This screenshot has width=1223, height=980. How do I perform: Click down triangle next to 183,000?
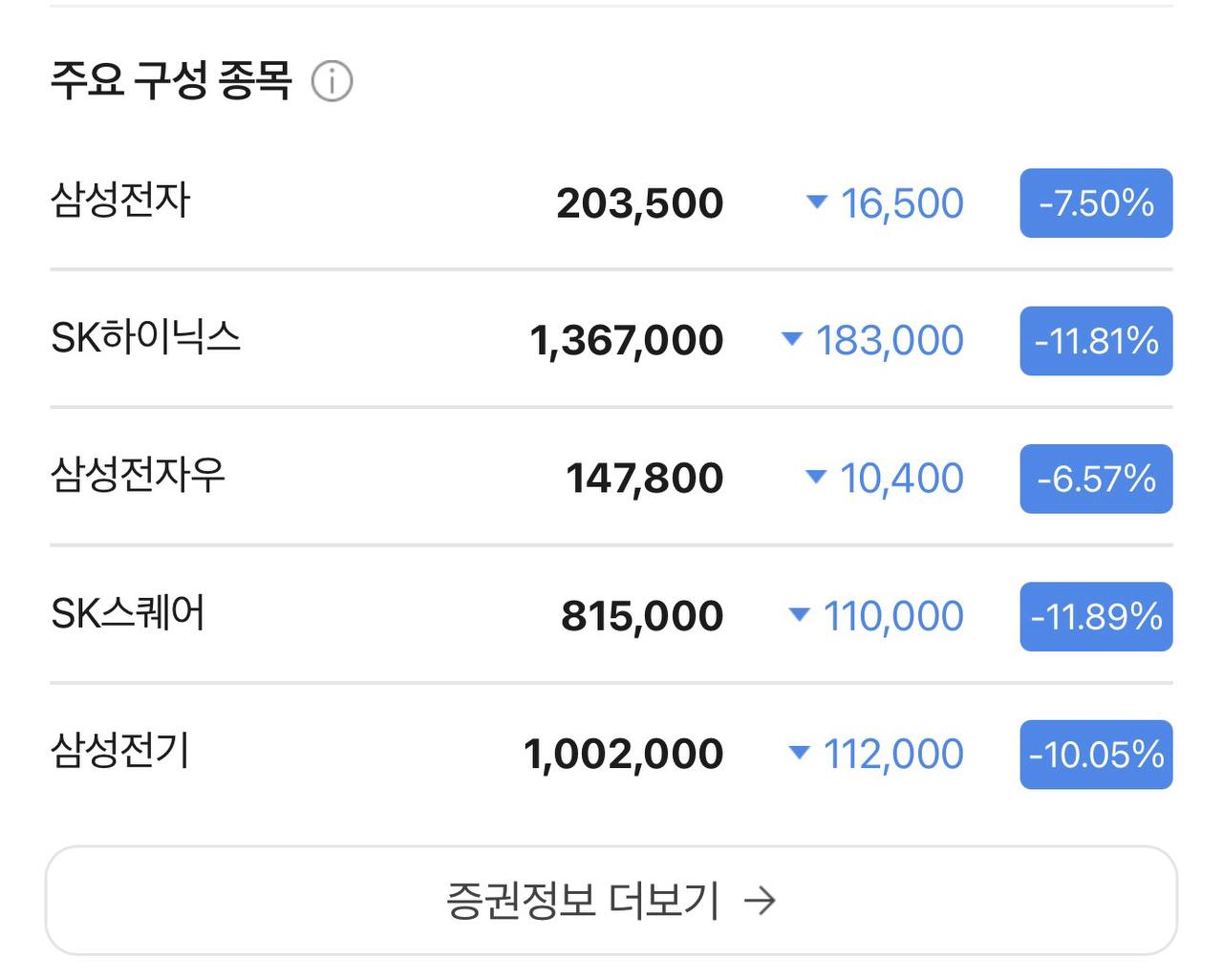point(791,338)
